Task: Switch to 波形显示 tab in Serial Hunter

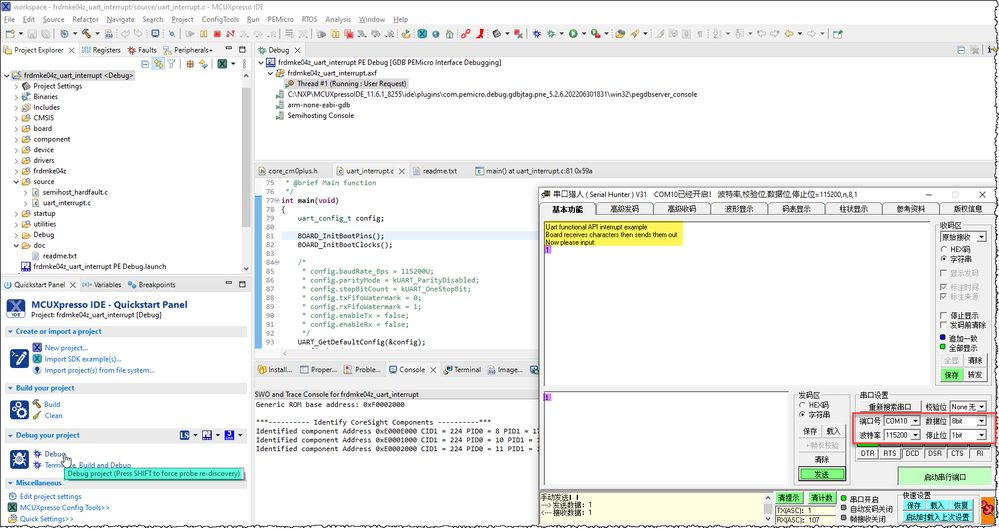Action: click(738, 209)
